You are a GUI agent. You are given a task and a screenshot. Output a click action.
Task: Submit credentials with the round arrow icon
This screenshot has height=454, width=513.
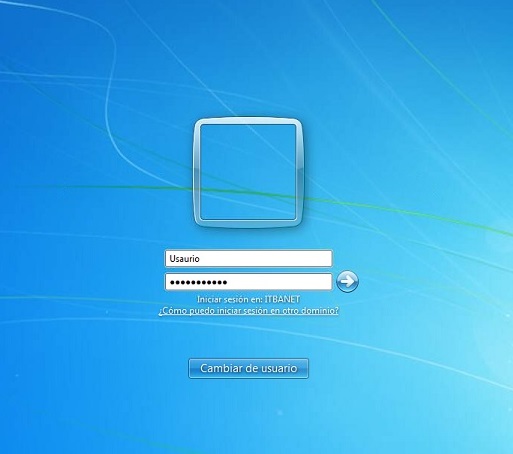click(x=347, y=282)
